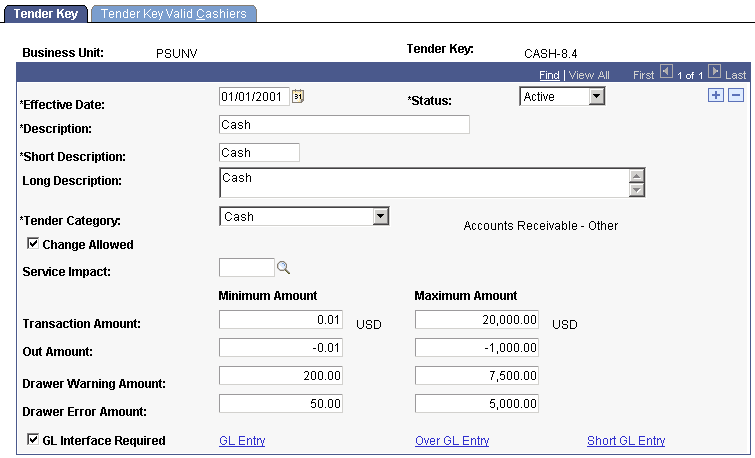The width and height of the screenshot is (755, 458).
Task: Click the Accounts Receivable - Other text
Action: (x=541, y=225)
